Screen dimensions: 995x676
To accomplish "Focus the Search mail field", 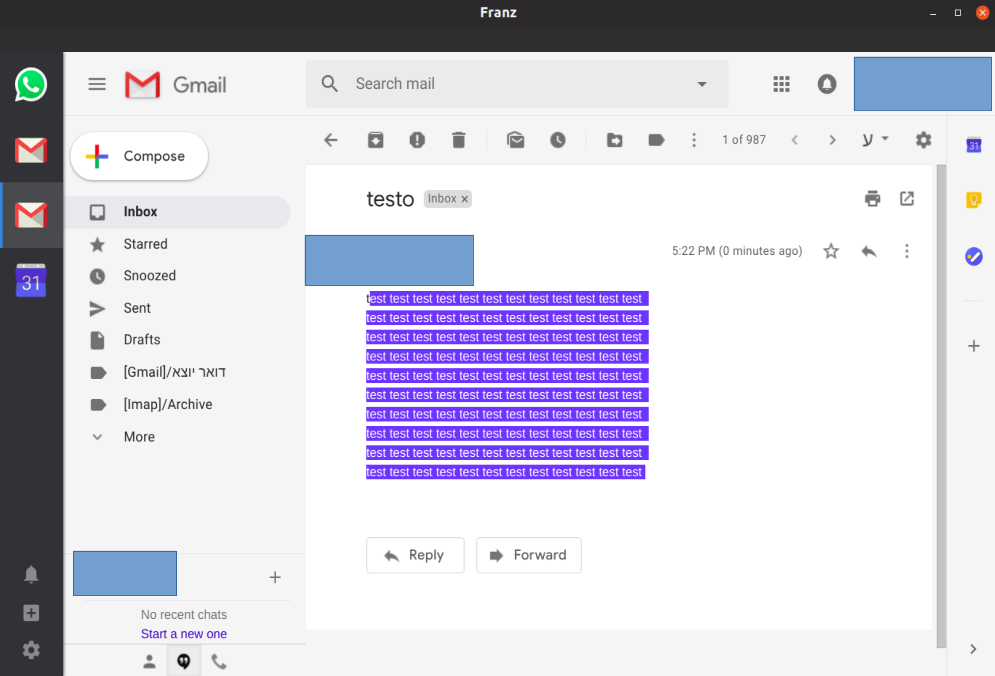I will [517, 84].
